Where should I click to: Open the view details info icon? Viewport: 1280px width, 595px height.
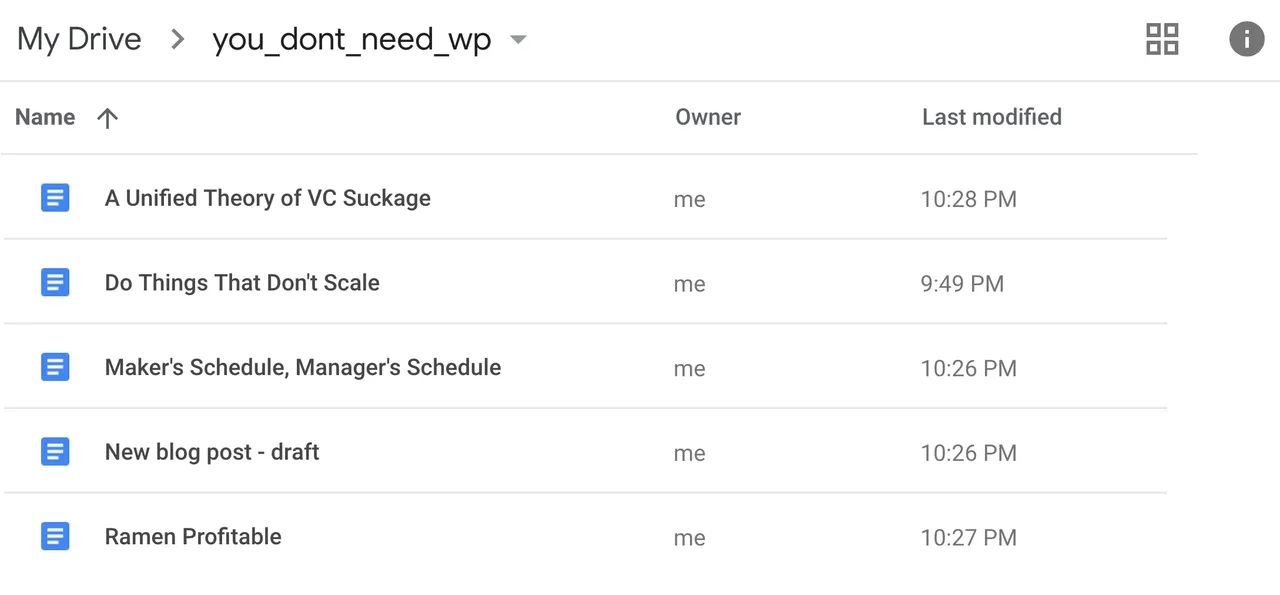click(x=1246, y=39)
